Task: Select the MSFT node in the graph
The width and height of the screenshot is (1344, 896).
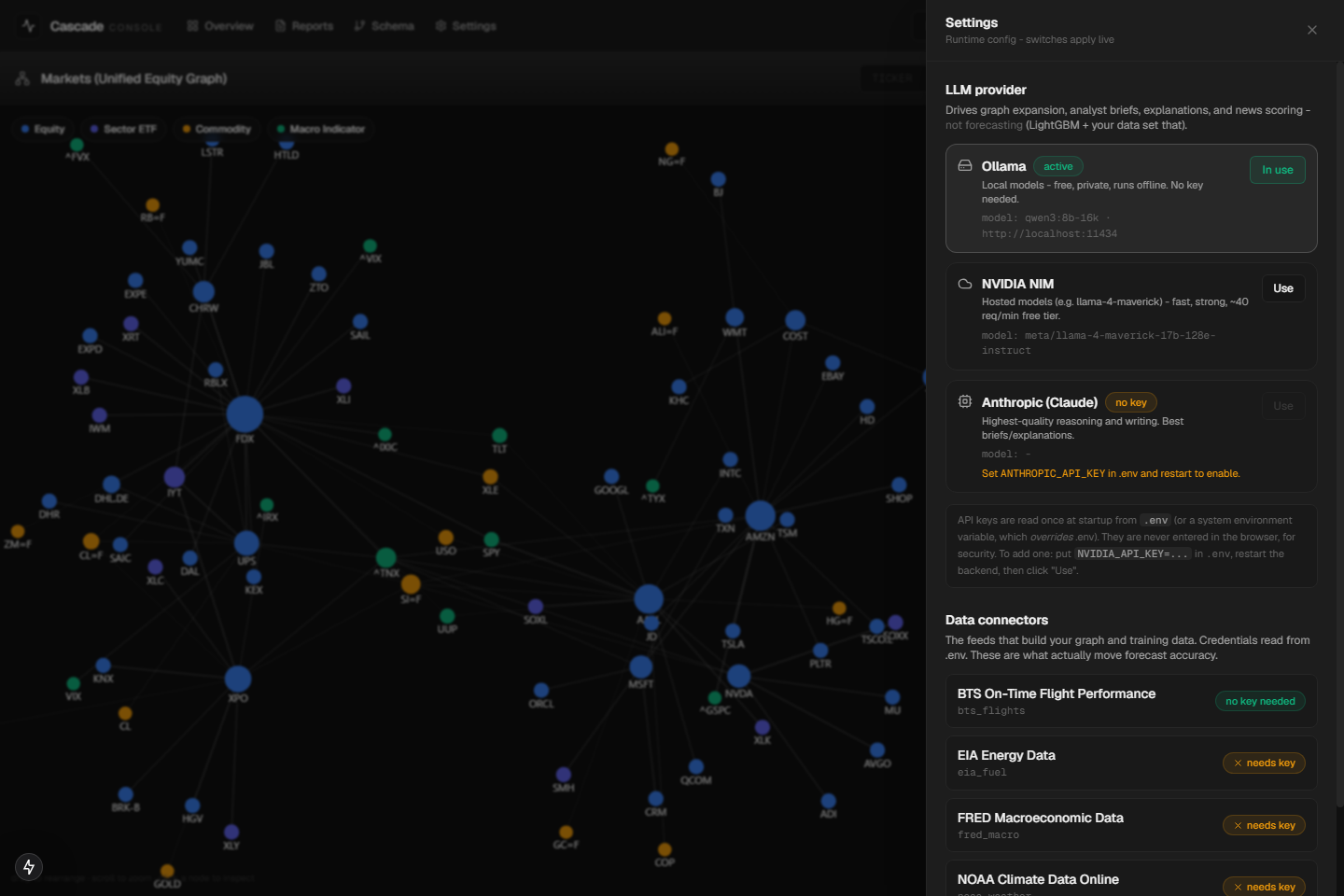Action: coord(640,666)
